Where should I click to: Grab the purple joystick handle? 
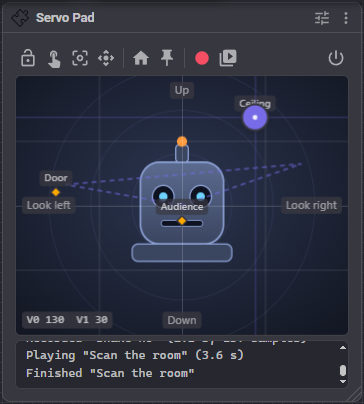(255, 117)
